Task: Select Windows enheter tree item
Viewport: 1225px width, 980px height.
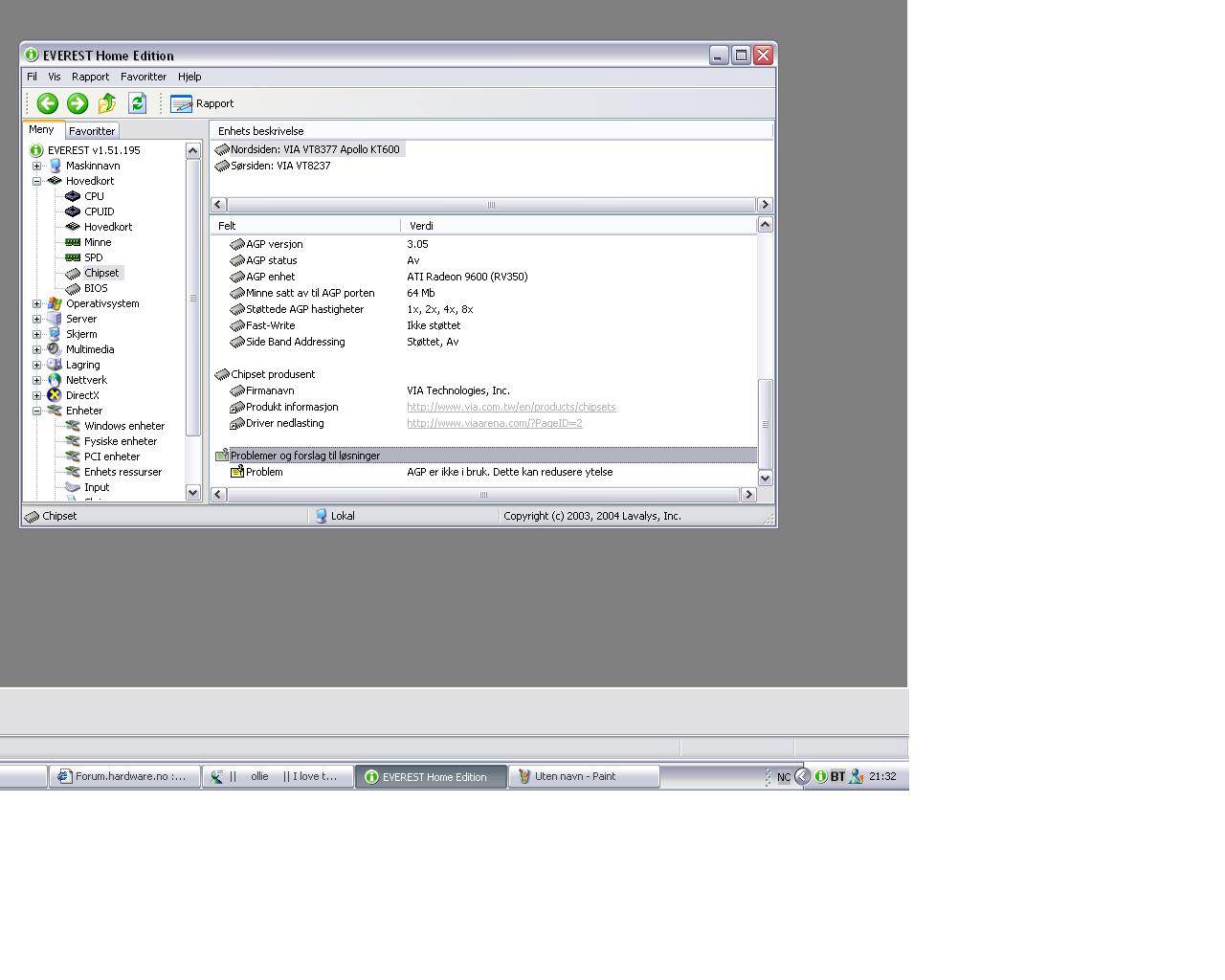Action: [124, 426]
